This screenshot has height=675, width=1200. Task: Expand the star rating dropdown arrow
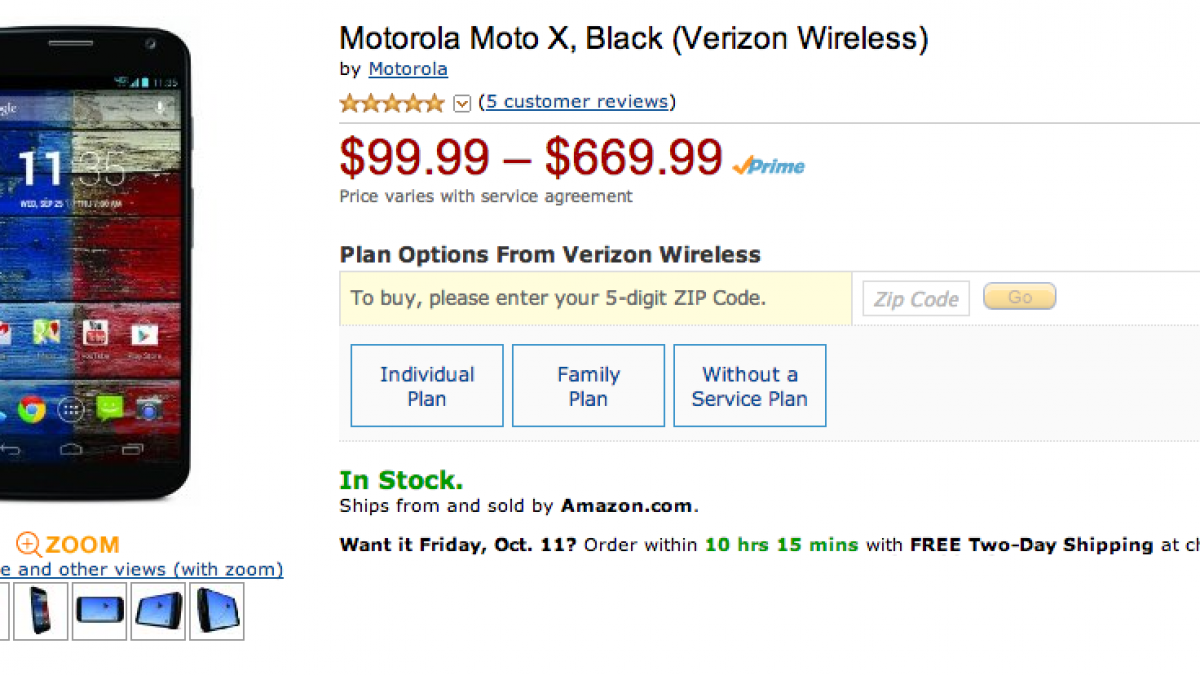[461, 103]
